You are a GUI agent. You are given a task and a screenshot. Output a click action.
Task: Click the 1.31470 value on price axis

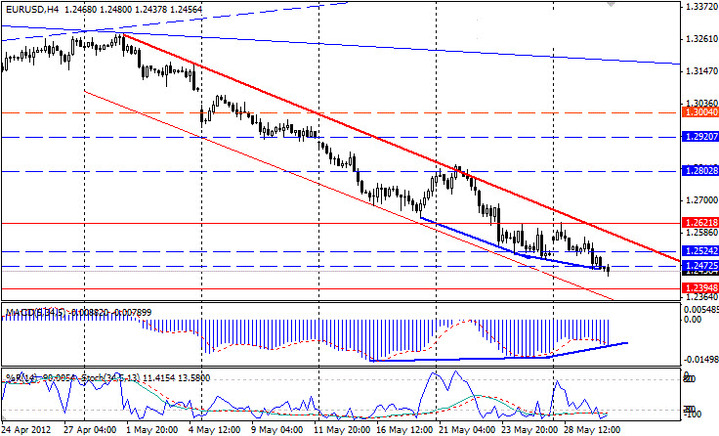click(x=698, y=72)
